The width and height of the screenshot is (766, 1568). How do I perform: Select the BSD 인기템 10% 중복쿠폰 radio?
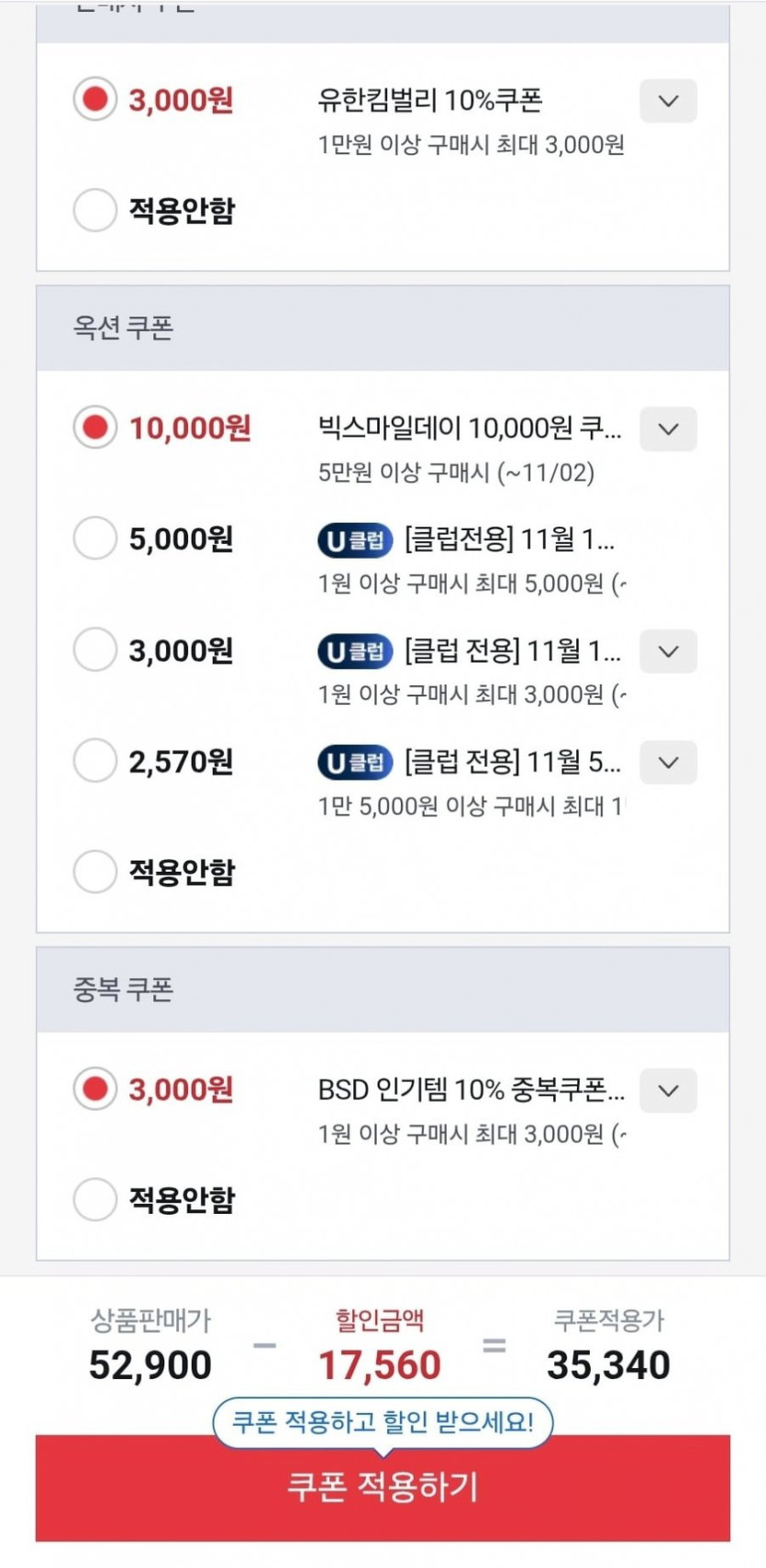[x=94, y=1089]
